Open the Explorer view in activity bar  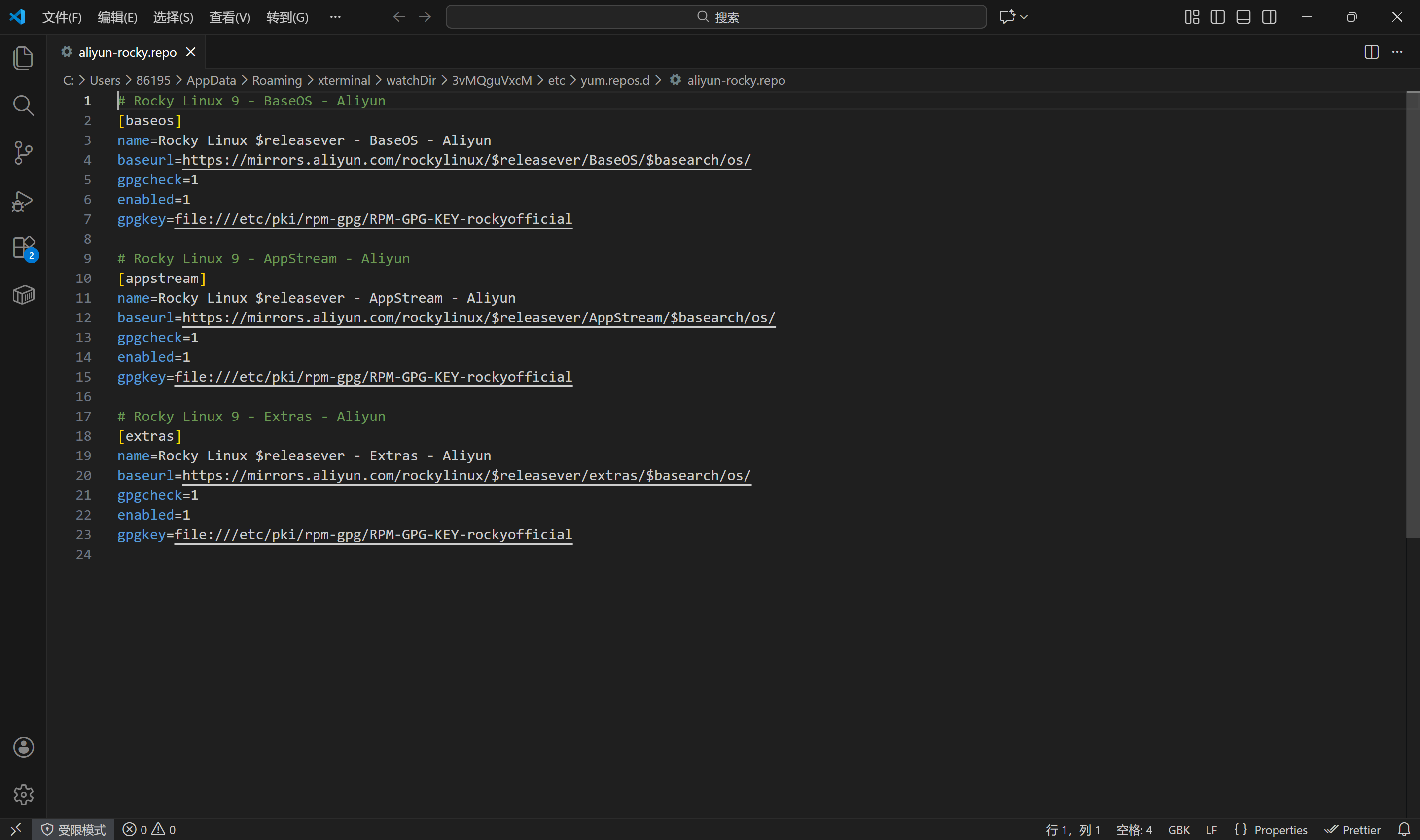(x=23, y=58)
